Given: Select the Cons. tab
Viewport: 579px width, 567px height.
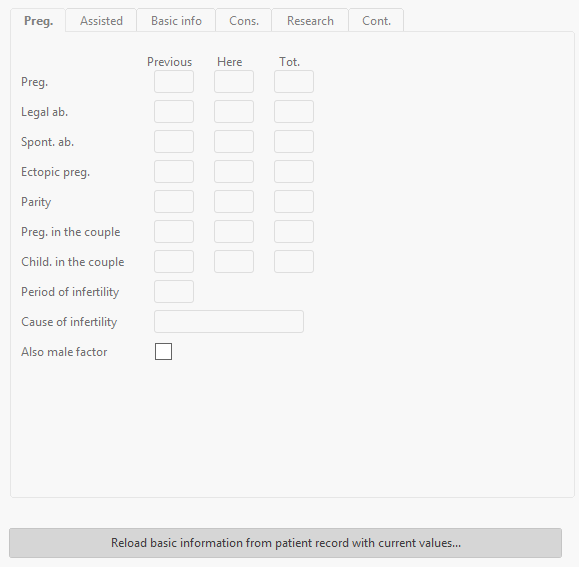Looking at the screenshot, I should pos(244,21).
